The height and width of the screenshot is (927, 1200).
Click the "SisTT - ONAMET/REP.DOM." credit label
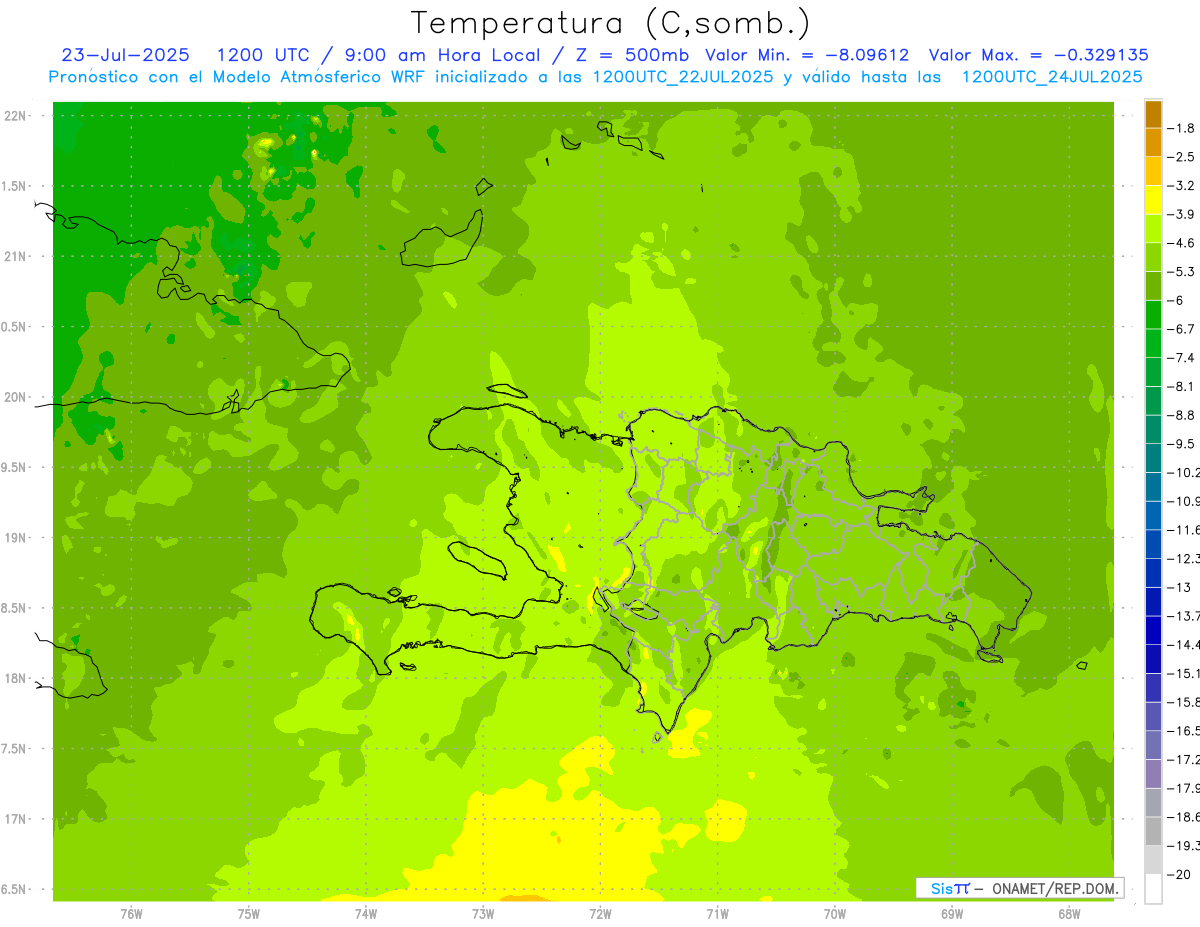[x=1019, y=888]
